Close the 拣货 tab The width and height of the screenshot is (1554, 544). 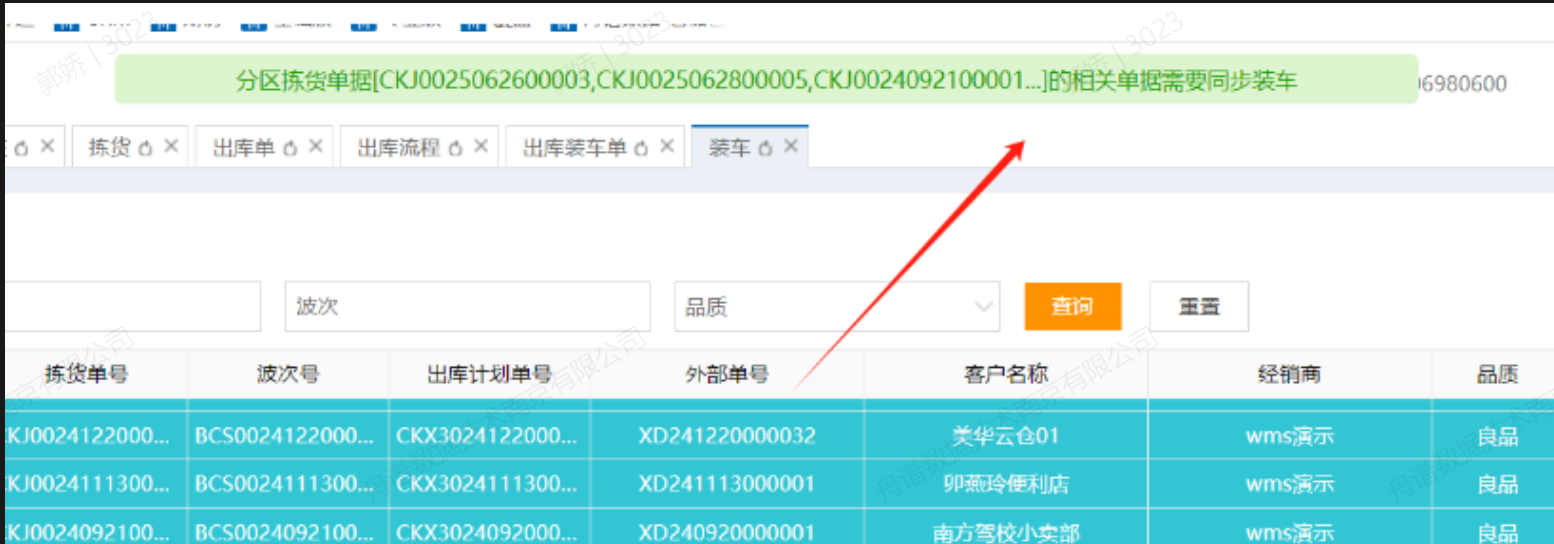coord(171,147)
